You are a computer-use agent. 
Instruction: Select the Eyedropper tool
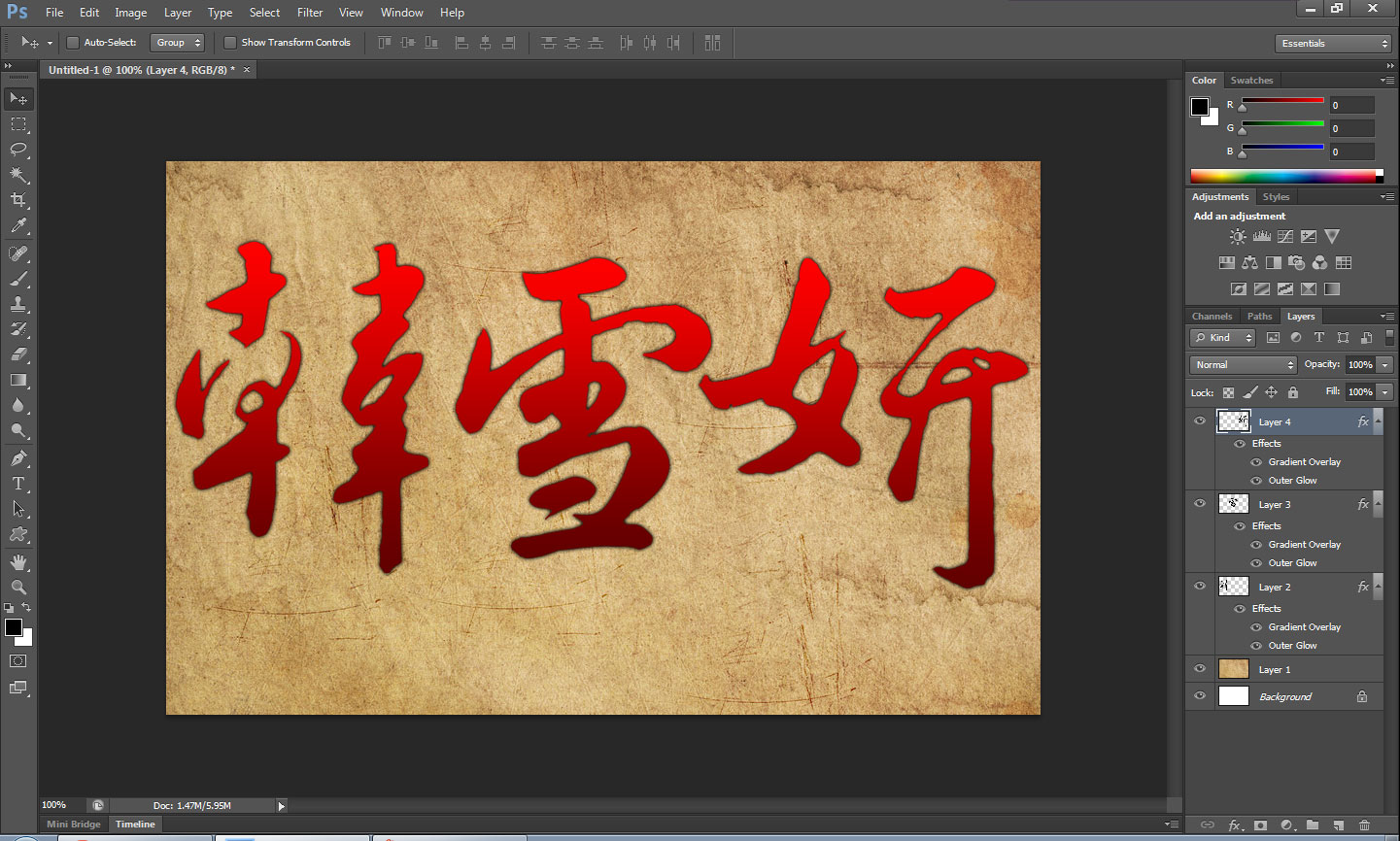tap(18, 225)
